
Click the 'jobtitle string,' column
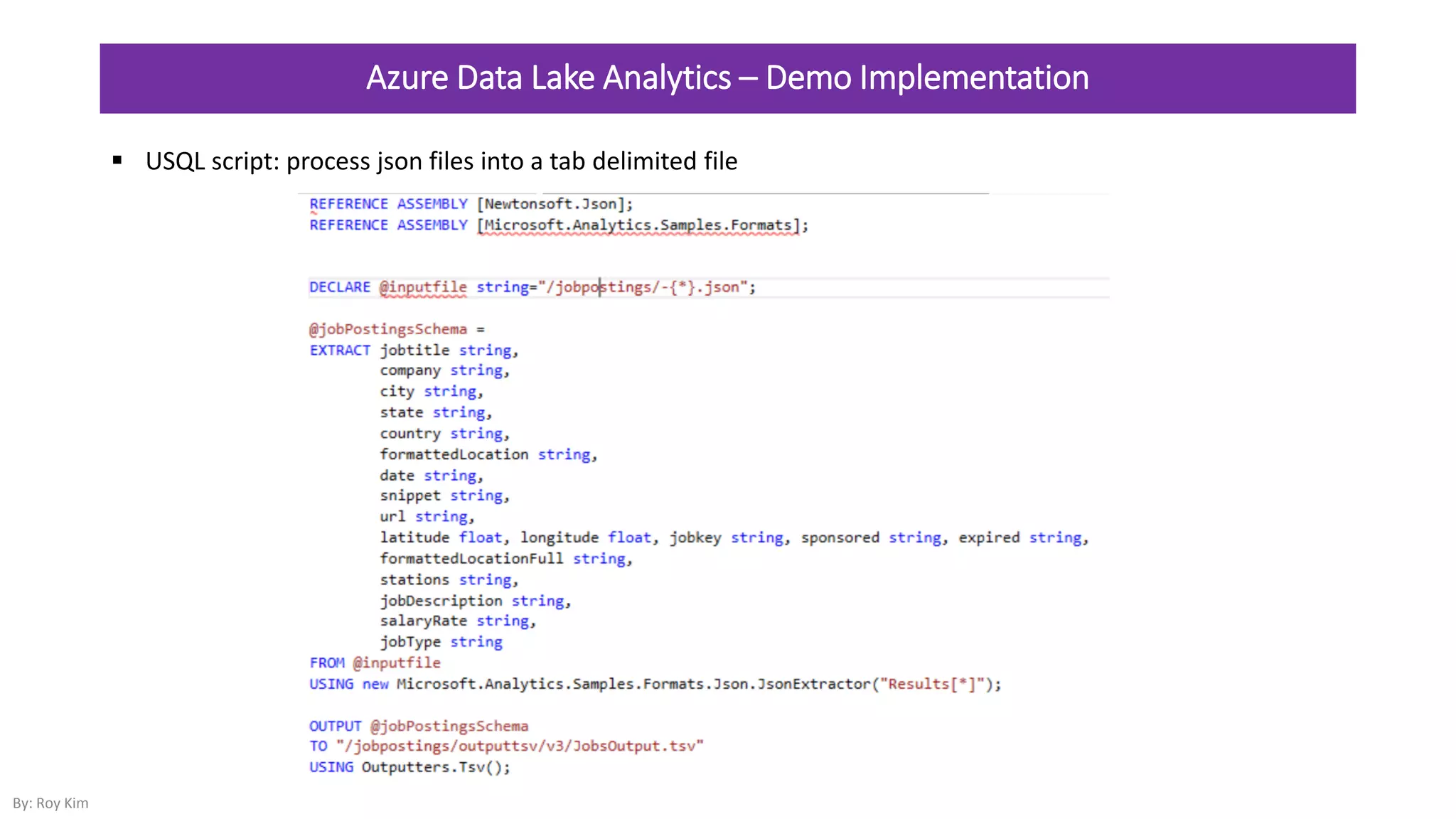(449, 350)
